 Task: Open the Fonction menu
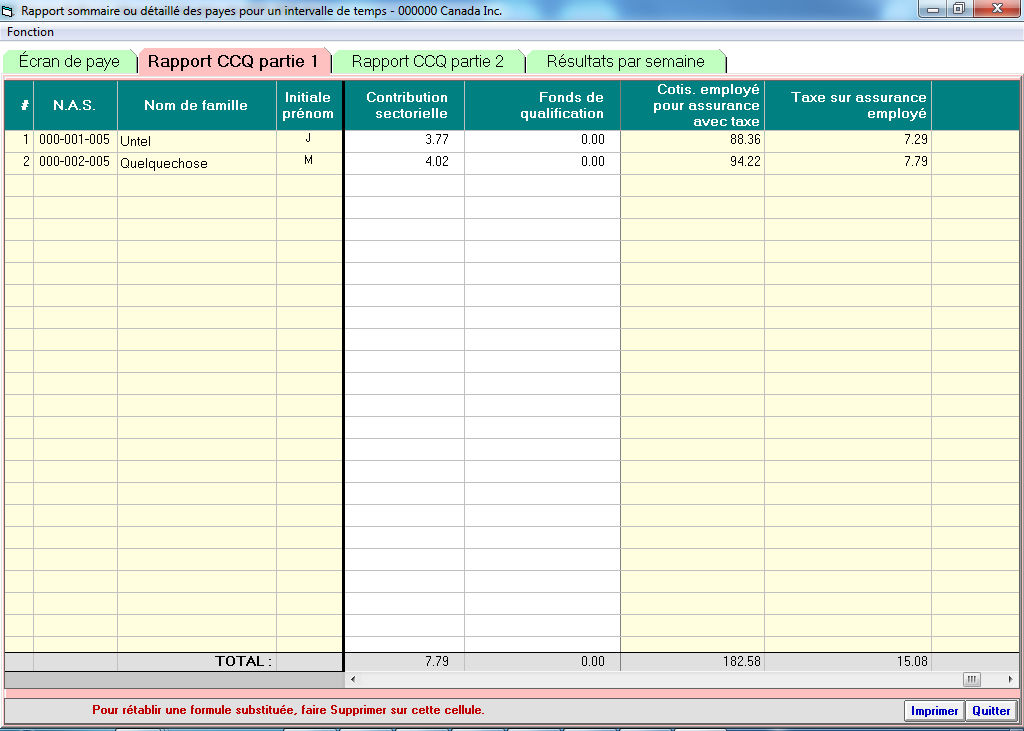tap(31, 32)
